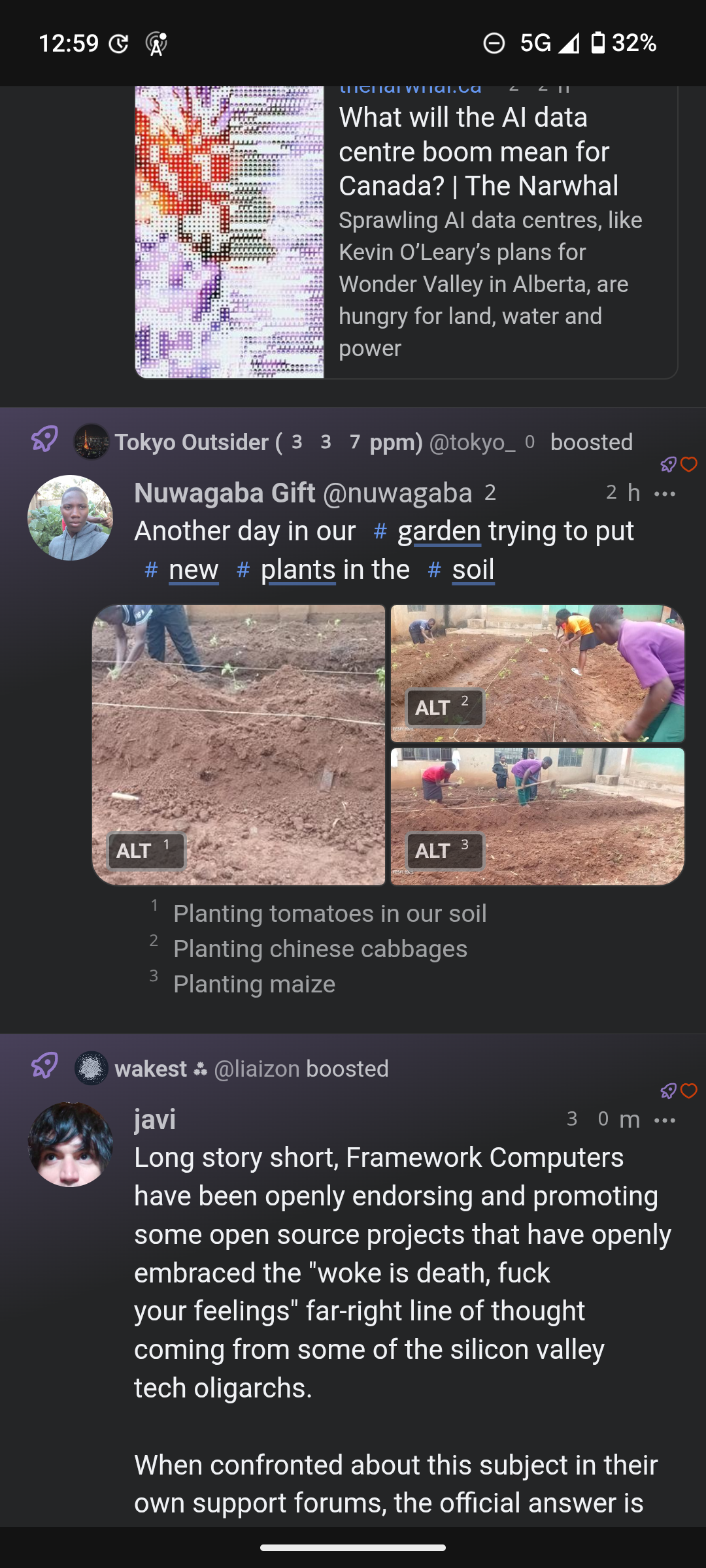Open Tokyo Outsider's small booster avatar
Viewport: 706px width, 1568px height.
coord(91,442)
